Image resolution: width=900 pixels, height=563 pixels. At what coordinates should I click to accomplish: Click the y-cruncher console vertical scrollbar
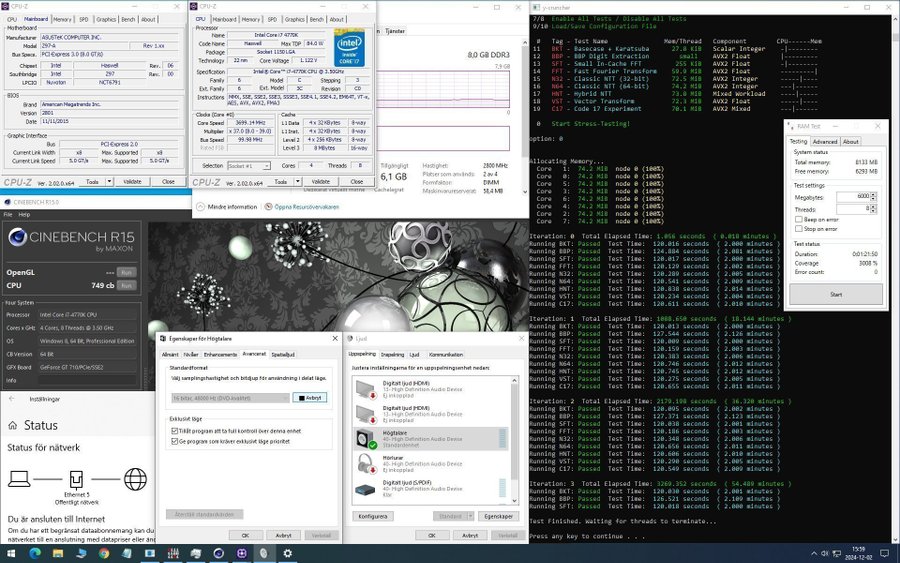[895, 279]
